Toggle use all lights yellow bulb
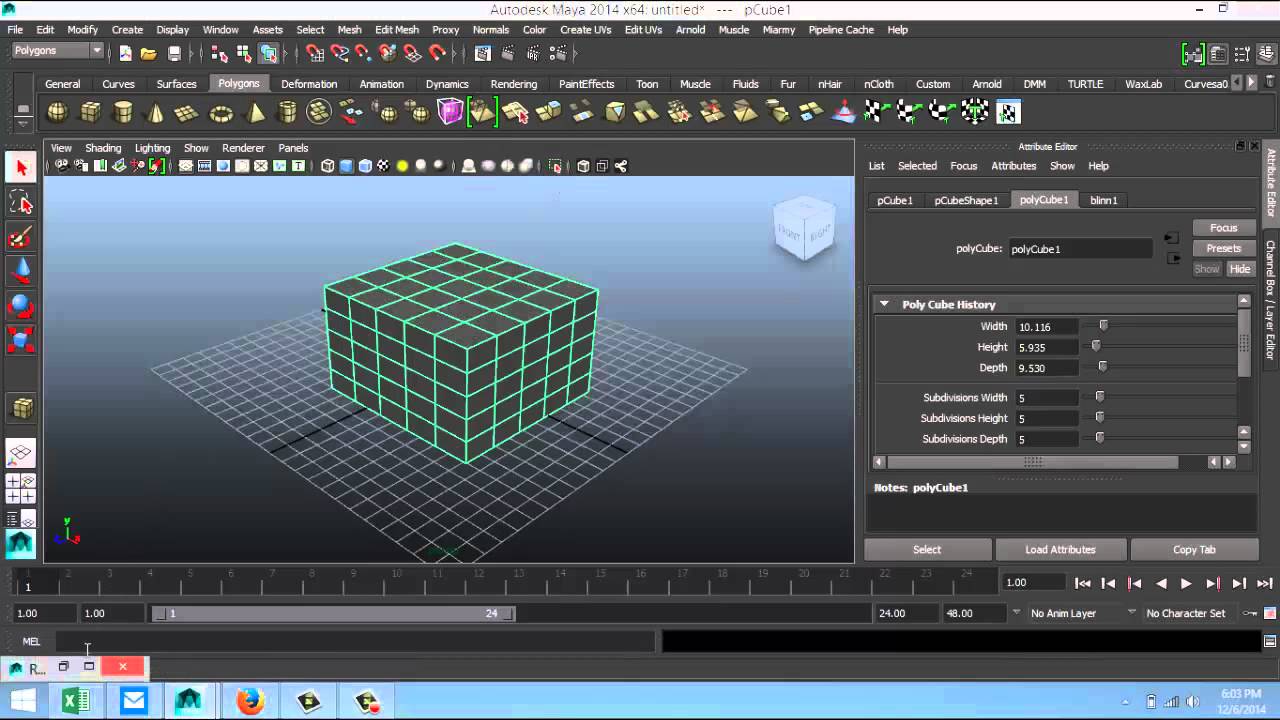 402,166
